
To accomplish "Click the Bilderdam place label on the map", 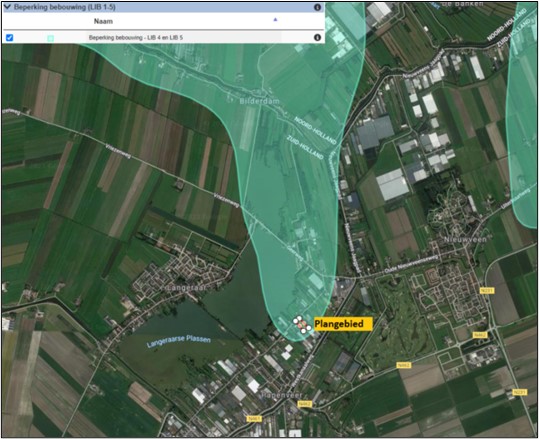I will [x=259, y=101].
